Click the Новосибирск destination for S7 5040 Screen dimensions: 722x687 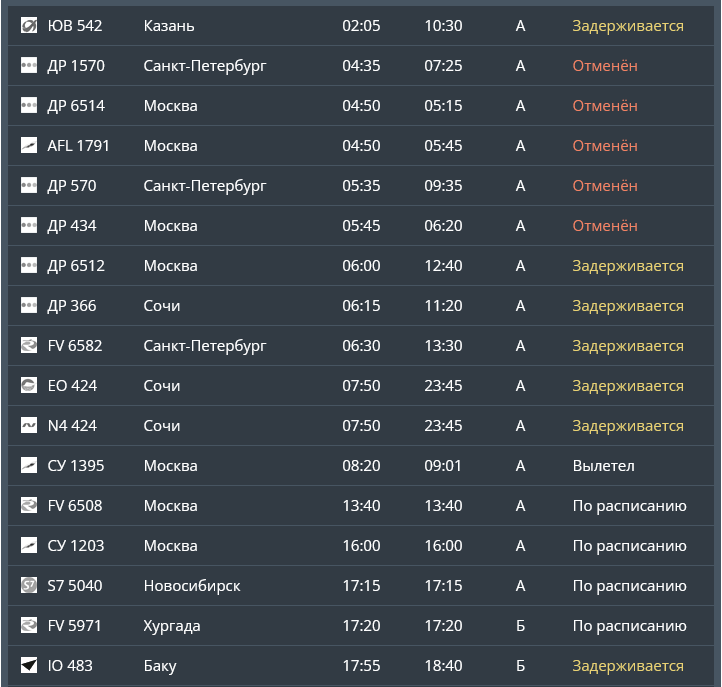(x=192, y=586)
